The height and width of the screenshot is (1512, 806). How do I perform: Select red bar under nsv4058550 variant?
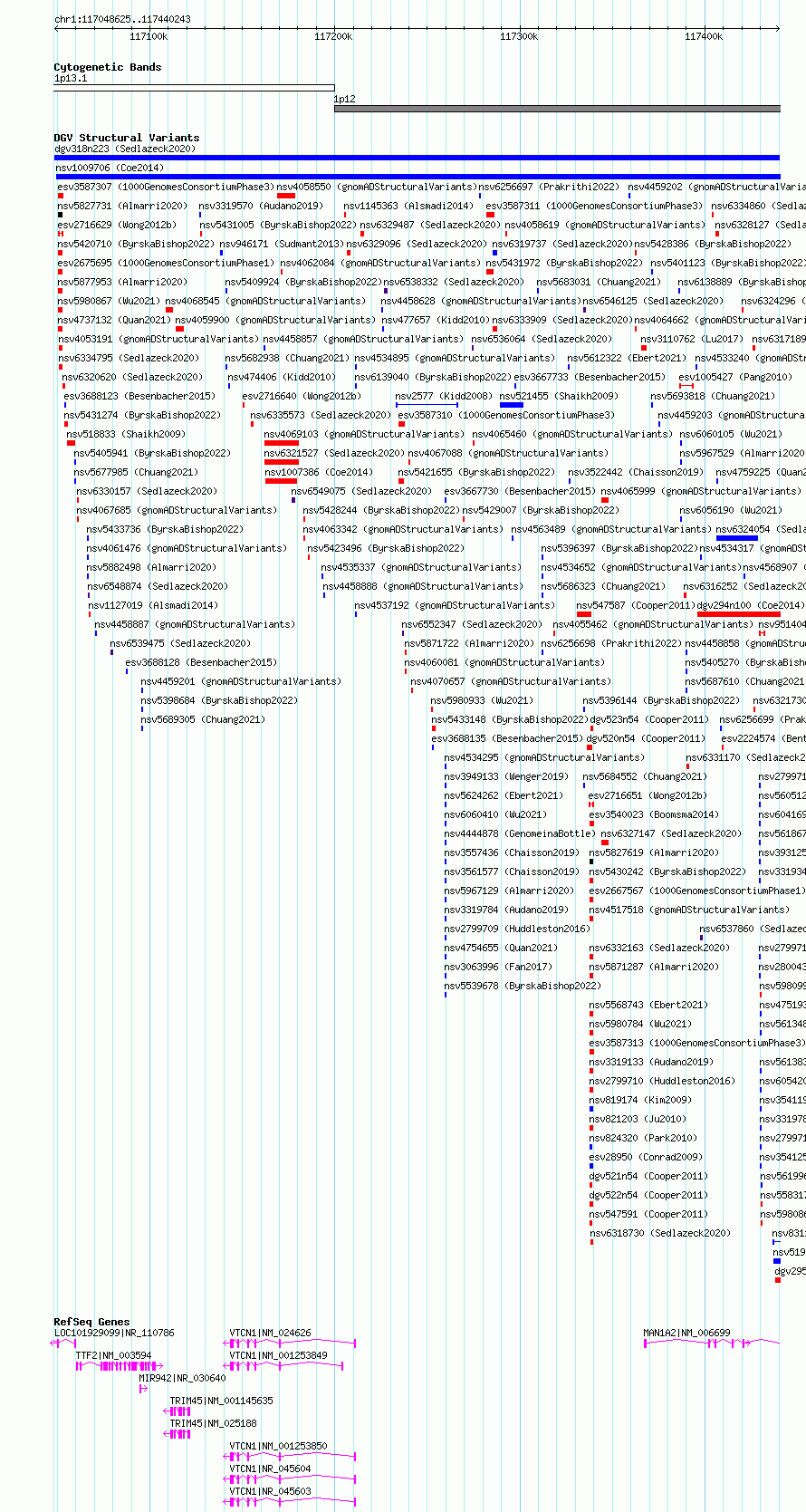[x=286, y=196]
